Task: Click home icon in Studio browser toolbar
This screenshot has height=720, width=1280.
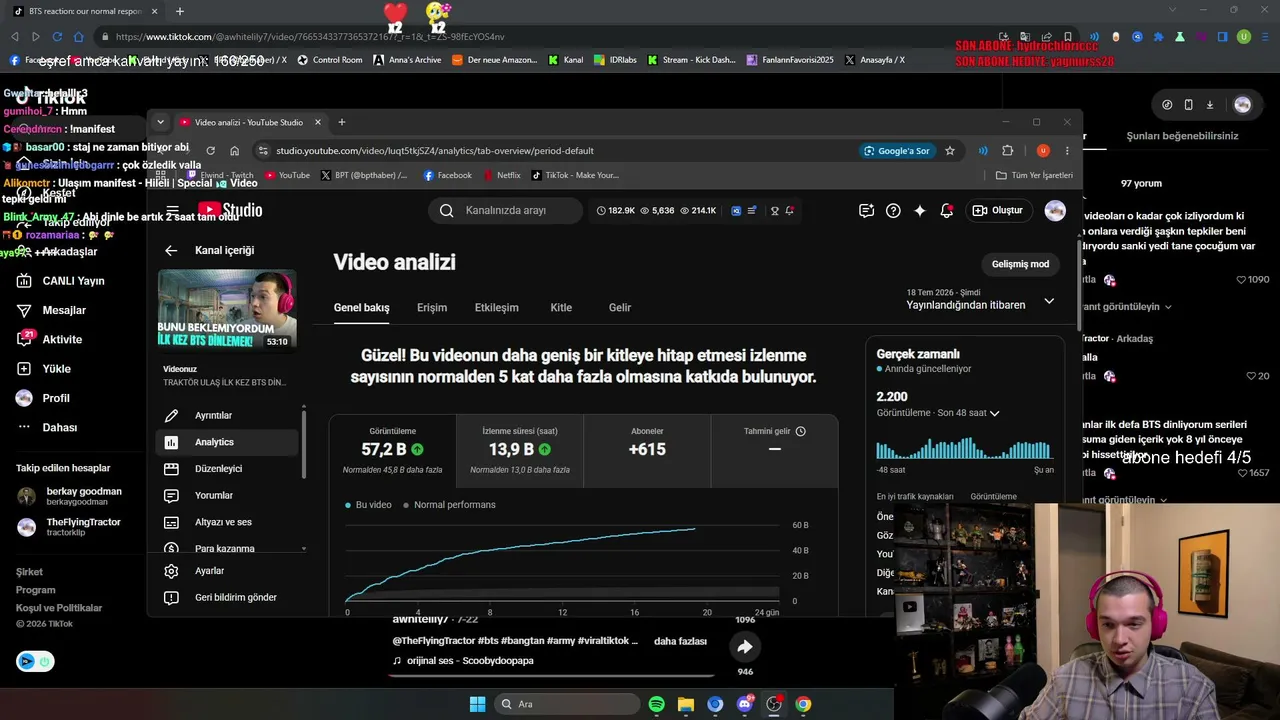Action: pyautogui.click(x=234, y=151)
